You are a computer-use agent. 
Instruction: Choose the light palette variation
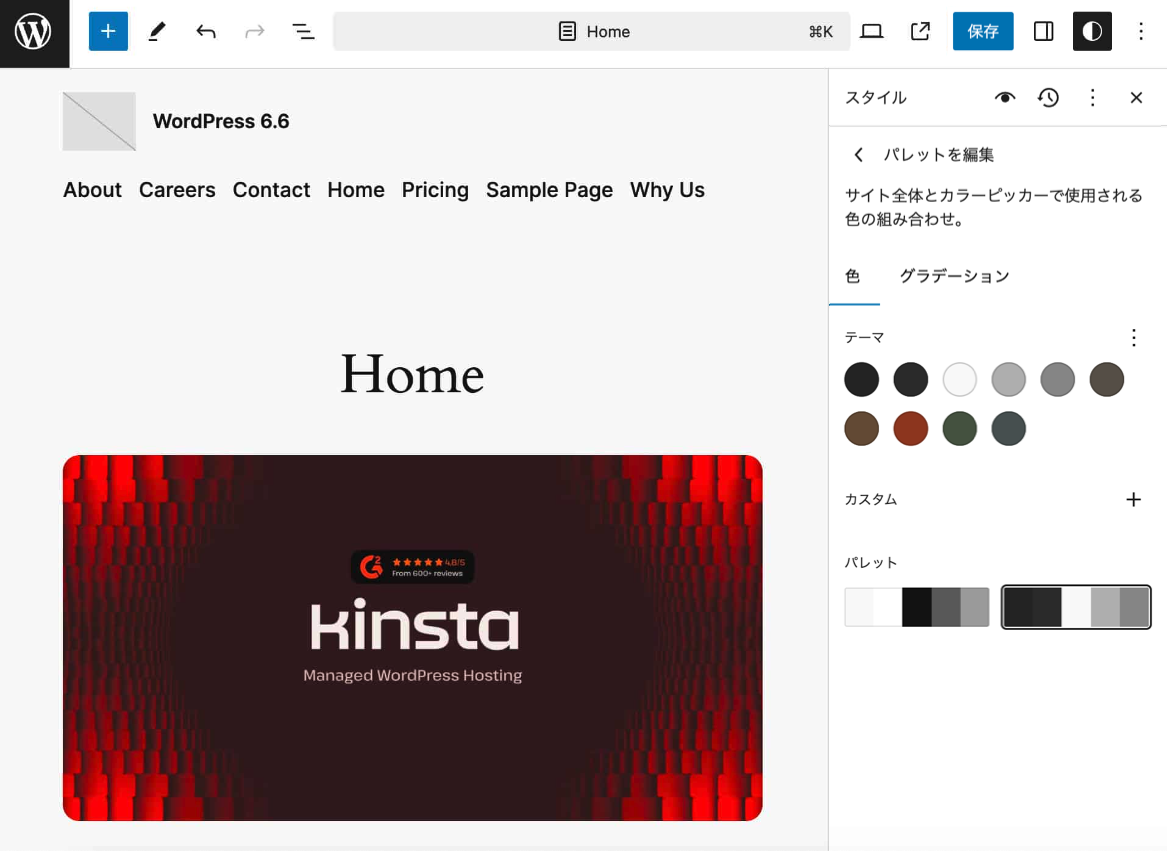point(917,607)
